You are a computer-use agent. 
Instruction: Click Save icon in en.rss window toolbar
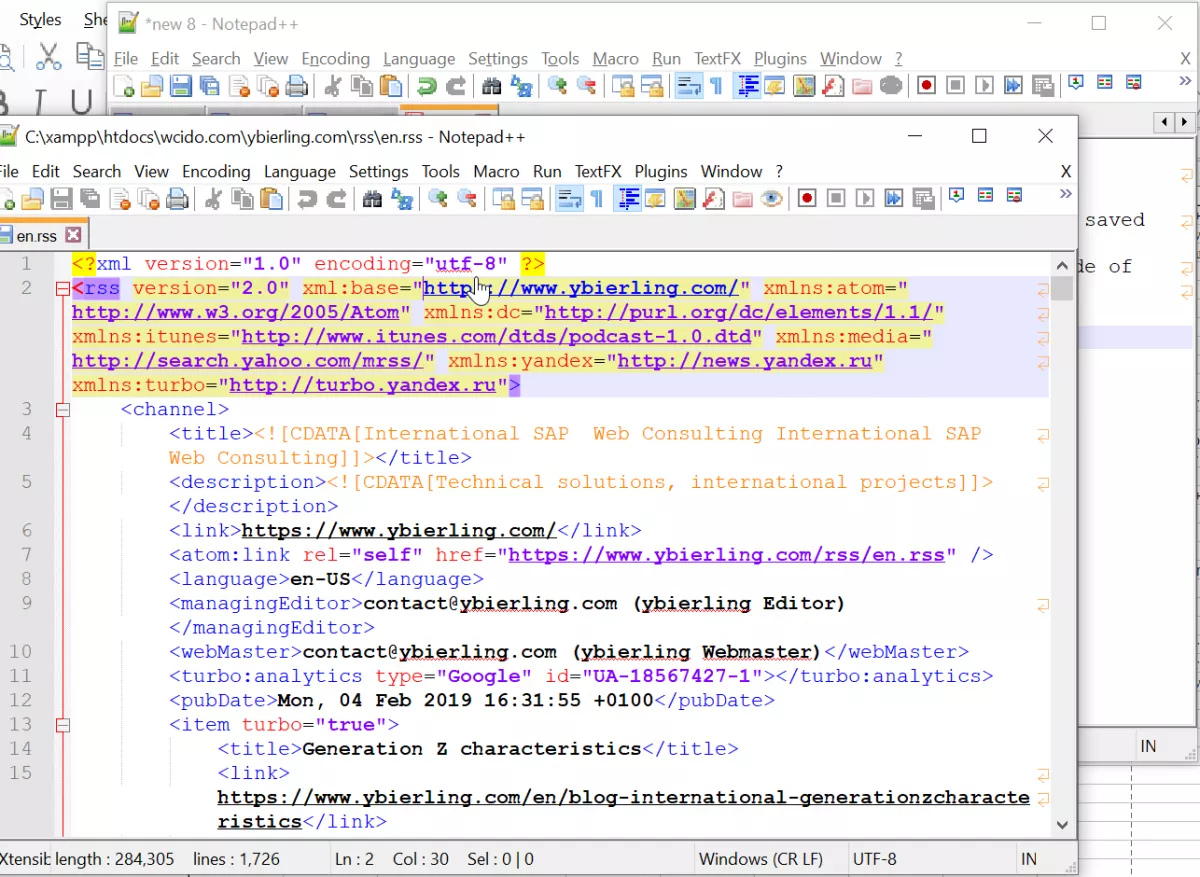click(x=61, y=199)
